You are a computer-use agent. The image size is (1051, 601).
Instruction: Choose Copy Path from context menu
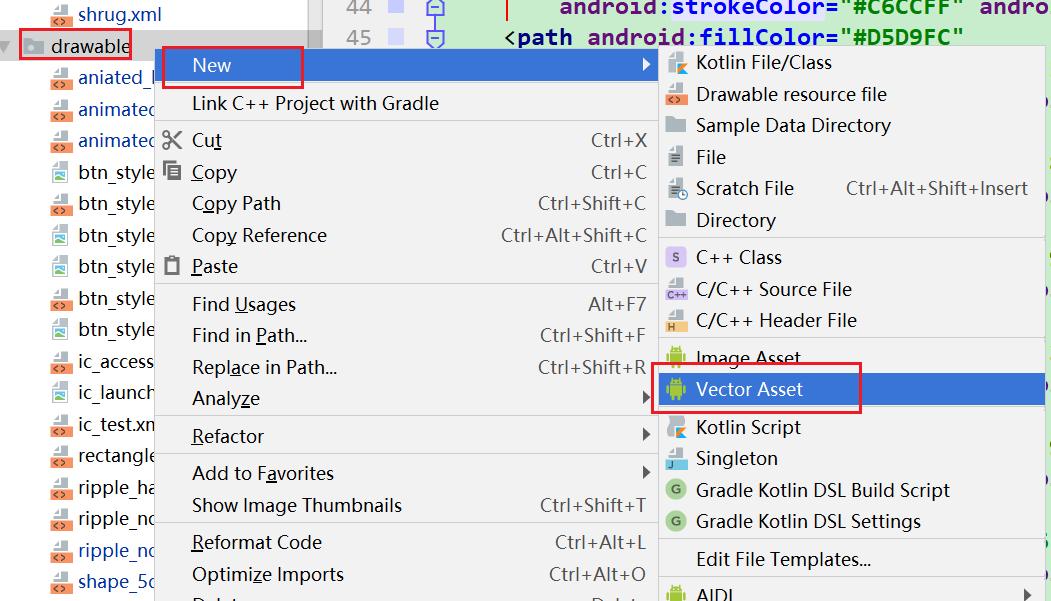pyautogui.click(x=236, y=204)
